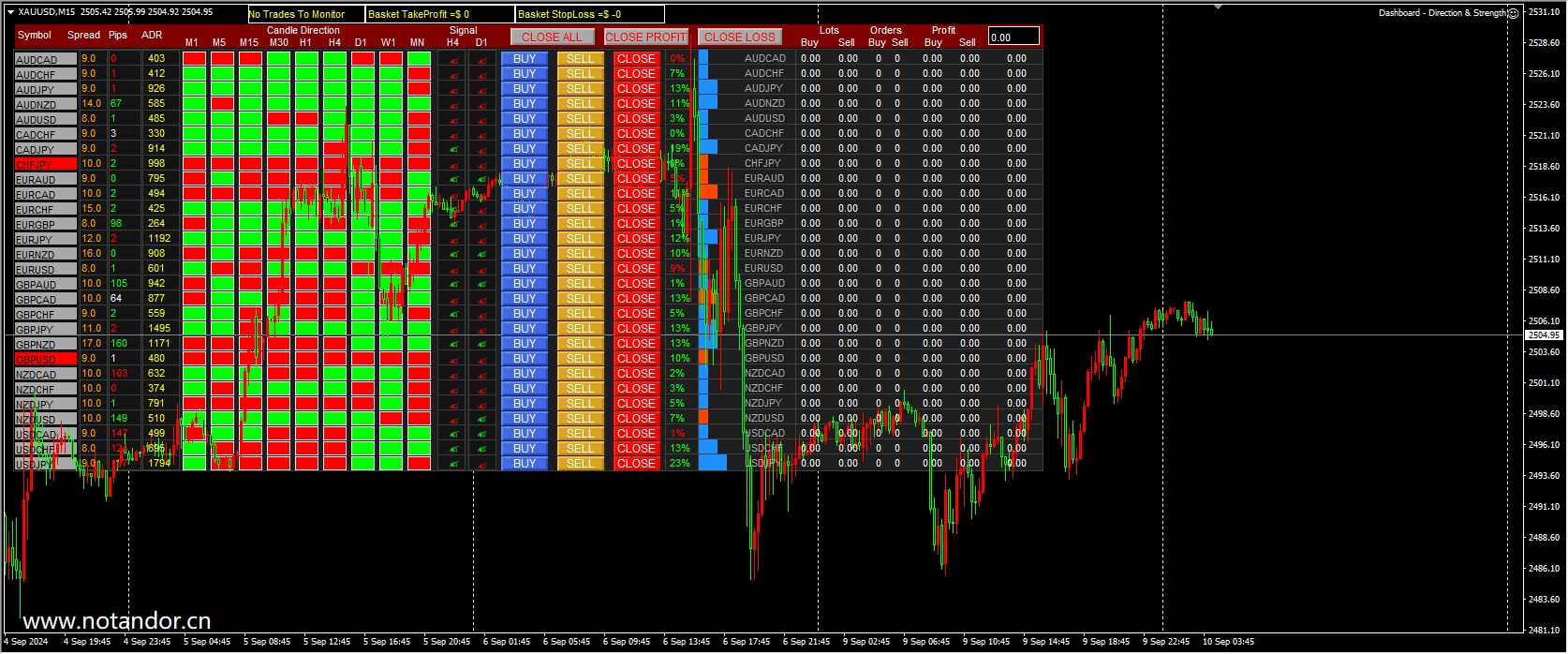Click the H4 signal arrow for GBPAUD
Screen dimensions: 1568x654
453,284
